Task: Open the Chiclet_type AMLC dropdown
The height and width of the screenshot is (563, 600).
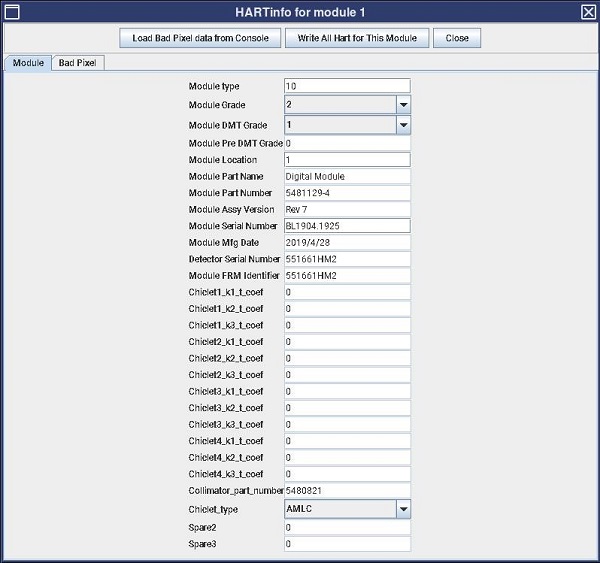Action: [403, 509]
